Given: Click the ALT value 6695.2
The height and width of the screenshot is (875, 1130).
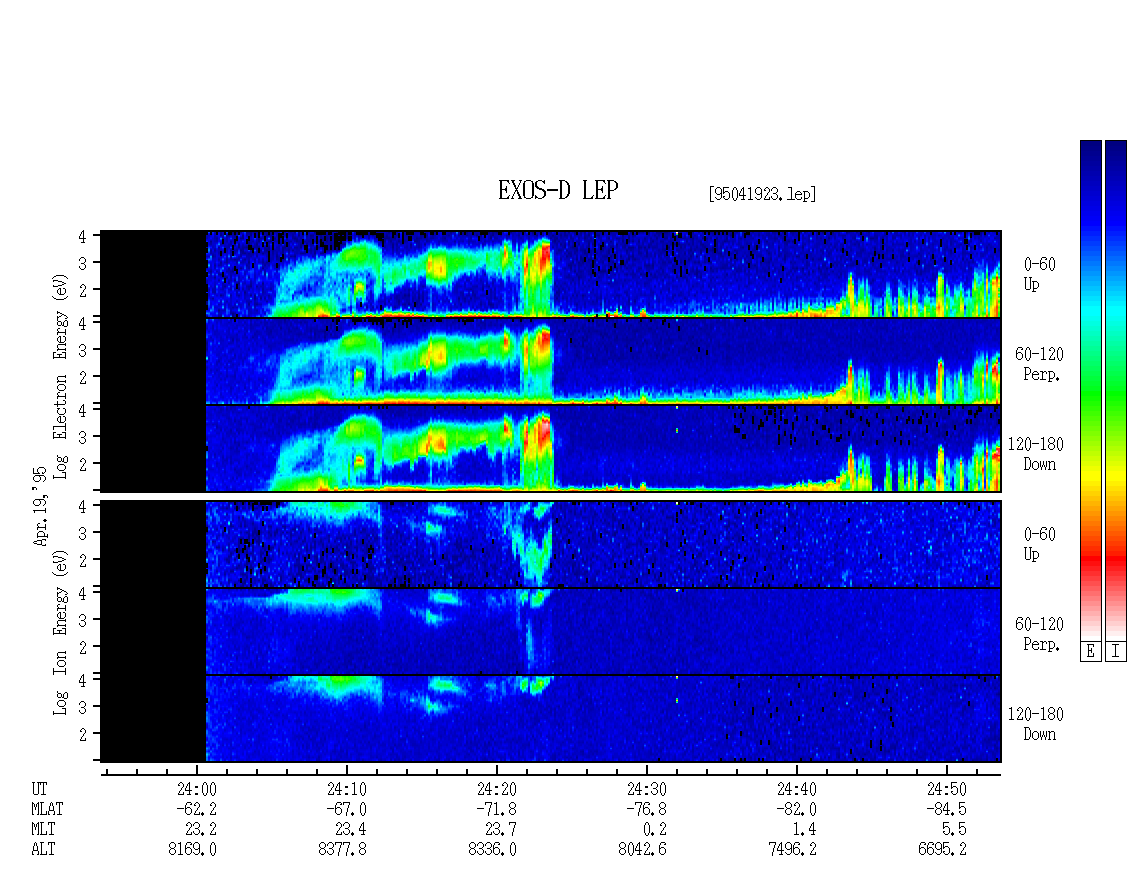Looking at the screenshot, I should pyautogui.click(x=942, y=850).
